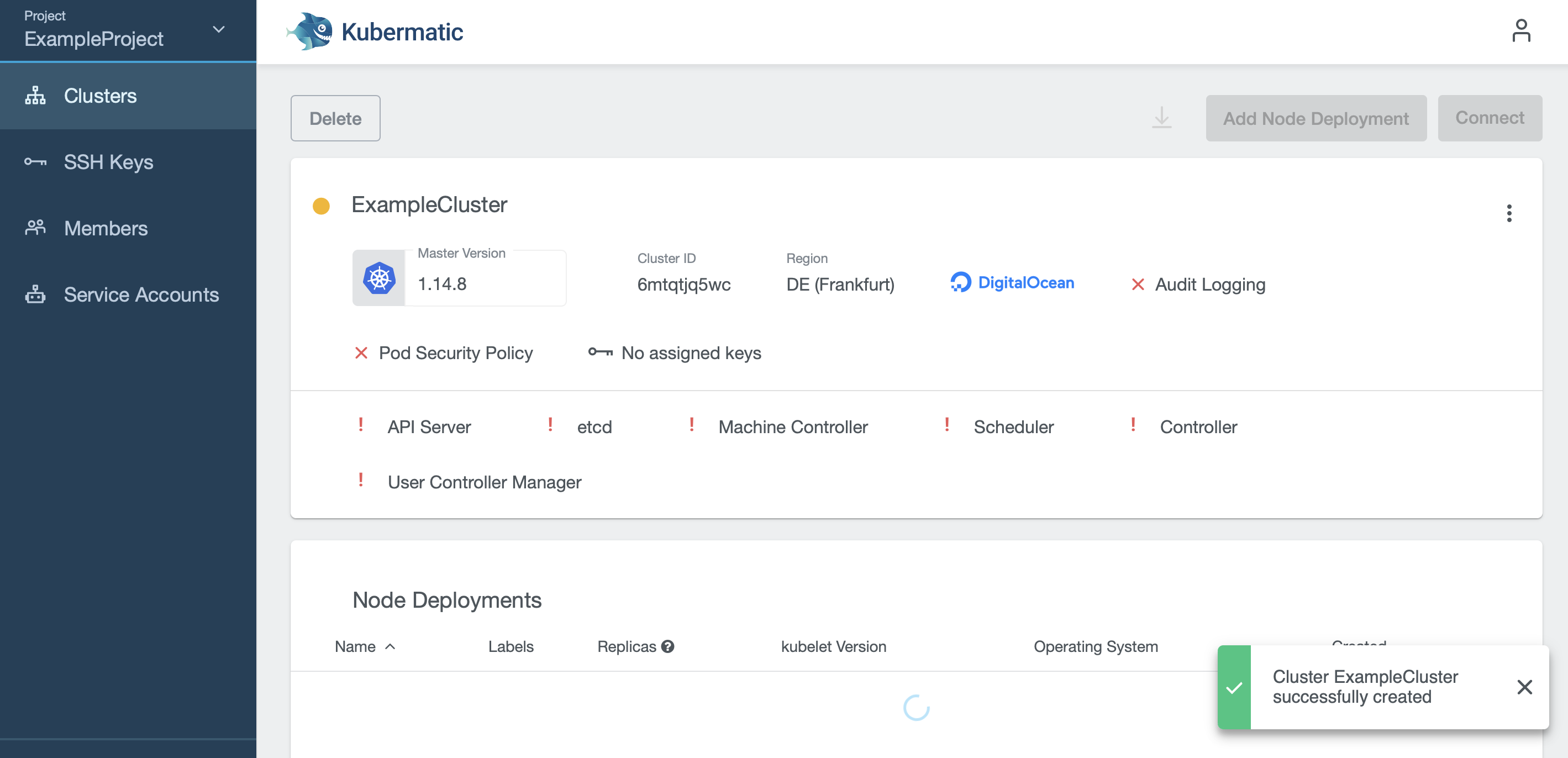The width and height of the screenshot is (1568, 758).
Task: Click the Machine Controller warning icon
Action: click(692, 424)
